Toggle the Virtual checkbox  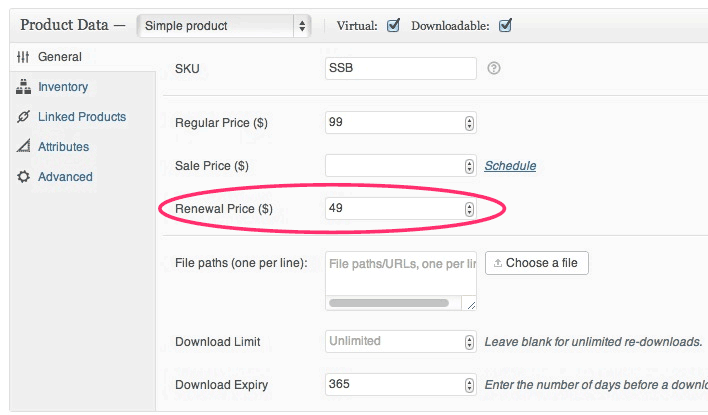point(393,25)
